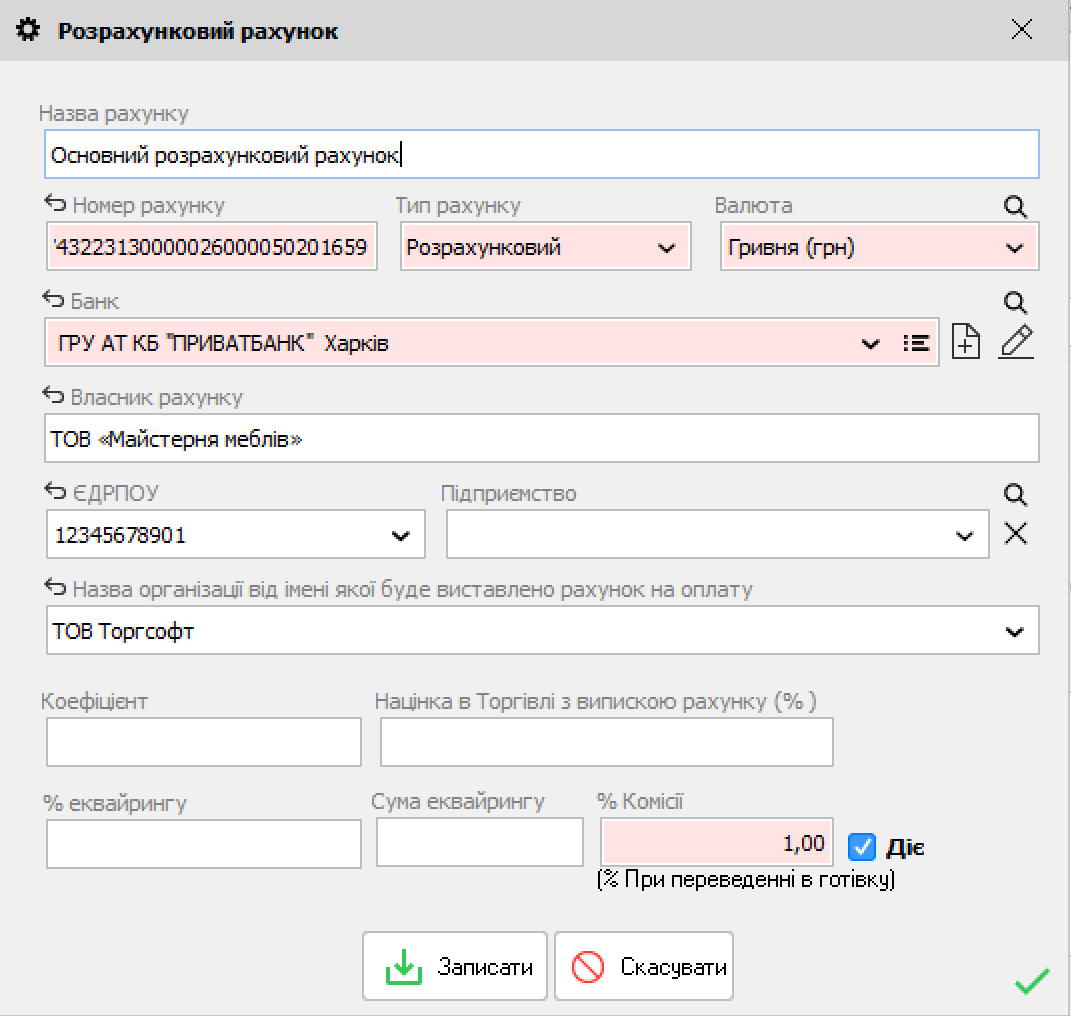
Task: Click the undo arrow beside Номер рахунку
Action: click(54, 205)
